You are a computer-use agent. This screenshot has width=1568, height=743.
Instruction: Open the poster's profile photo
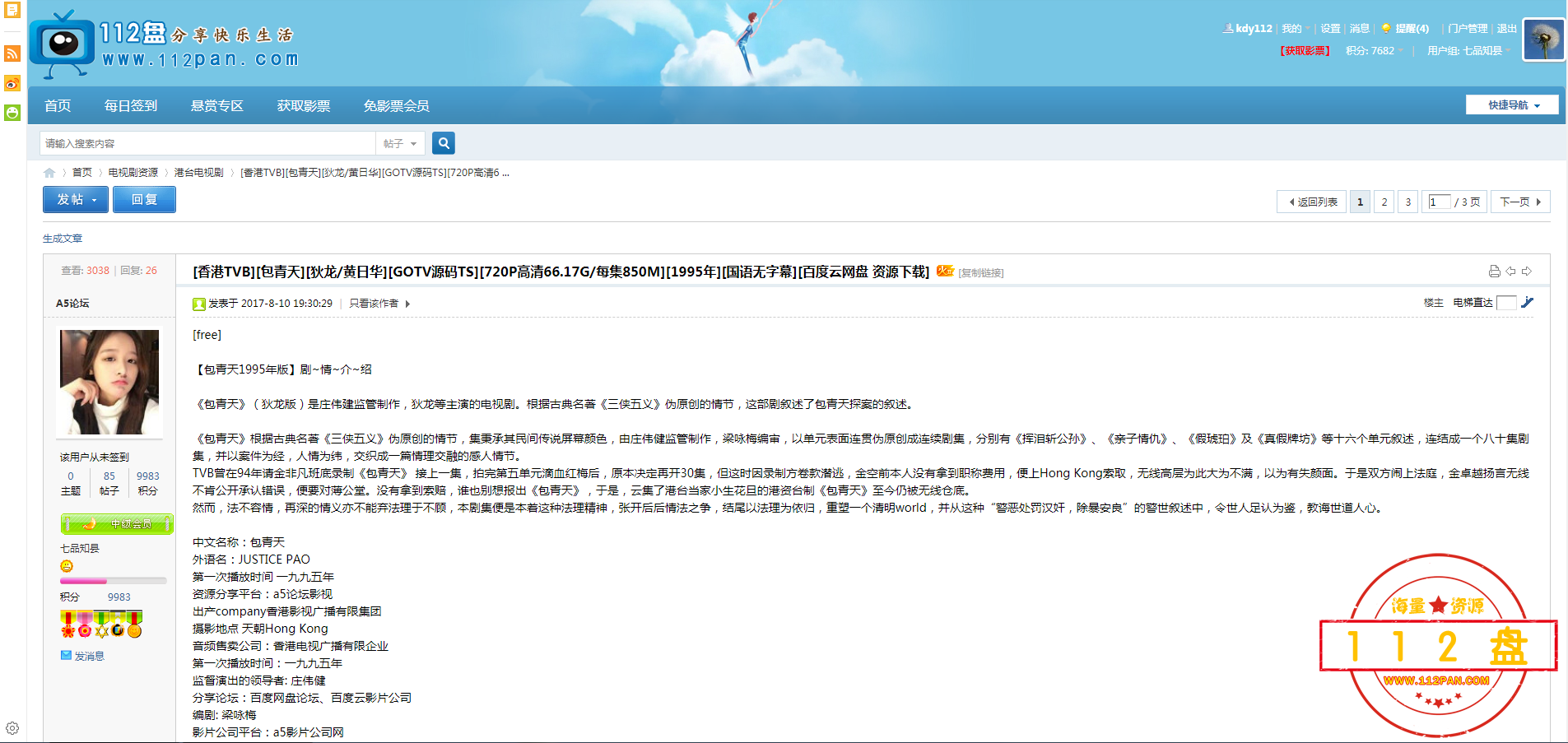point(109,382)
